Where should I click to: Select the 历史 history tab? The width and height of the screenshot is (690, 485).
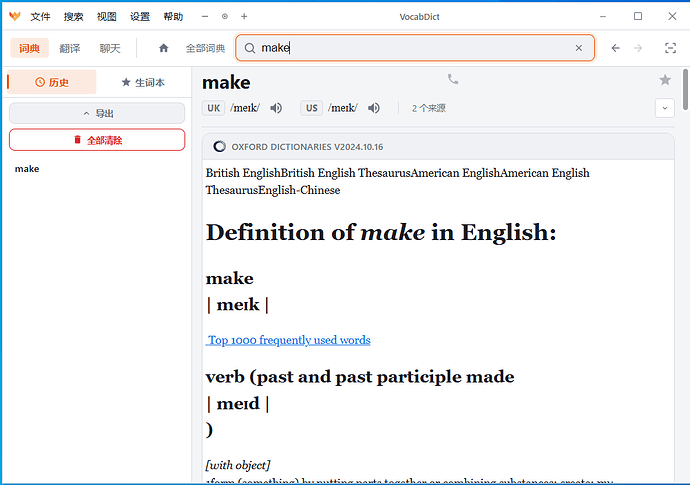pyautogui.click(x=52, y=82)
